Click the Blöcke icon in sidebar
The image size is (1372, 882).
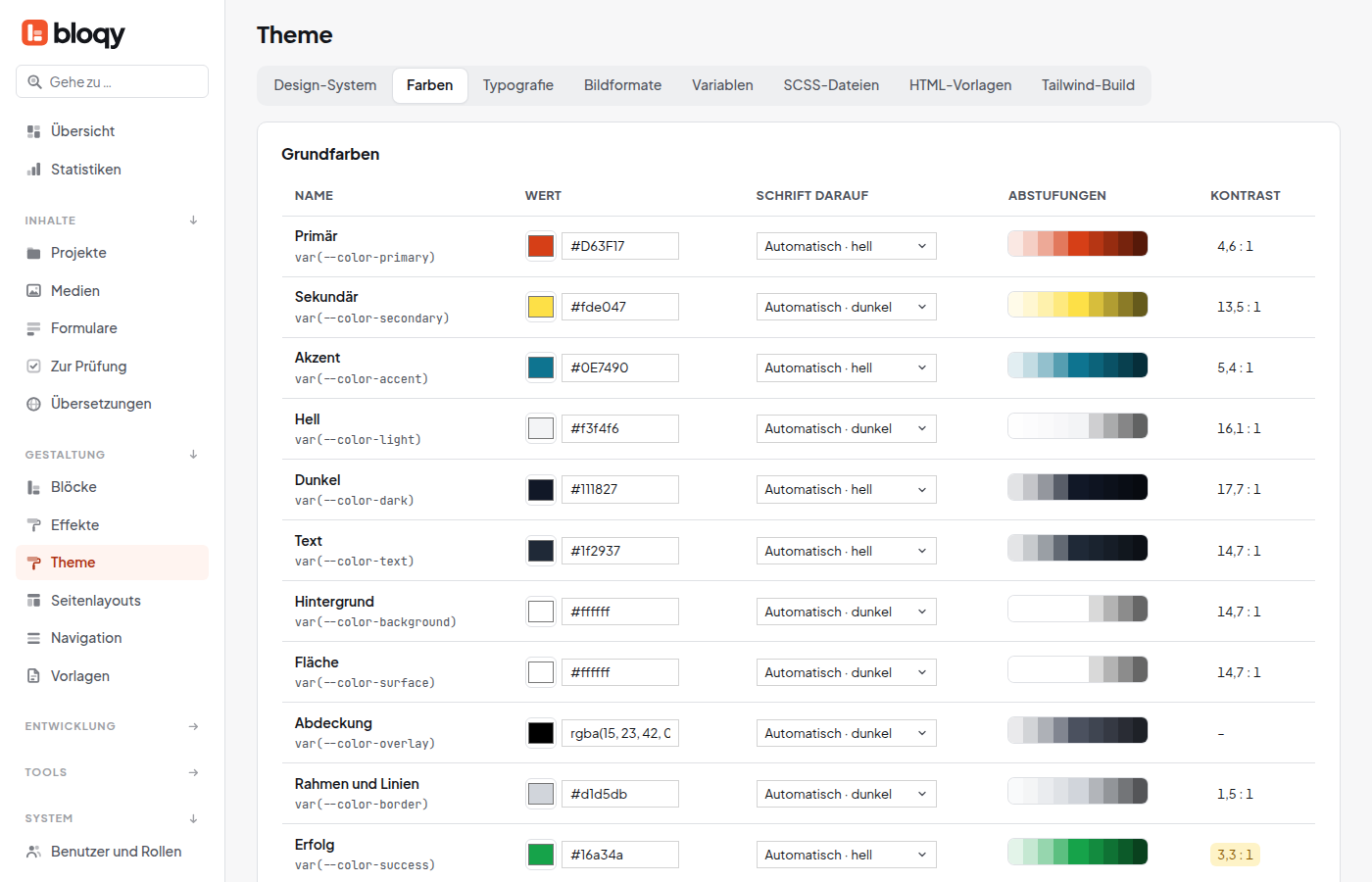[33, 487]
